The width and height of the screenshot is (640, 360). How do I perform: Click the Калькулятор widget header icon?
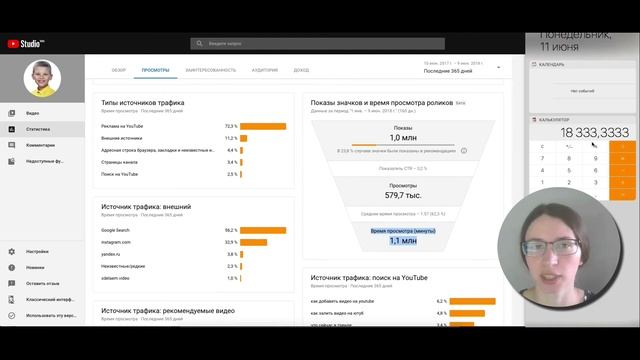534,120
